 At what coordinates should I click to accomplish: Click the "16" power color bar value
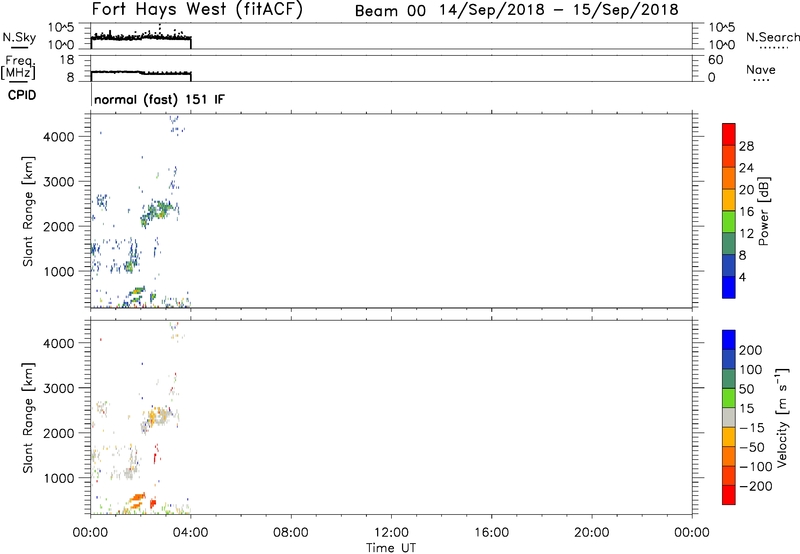(x=746, y=212)
